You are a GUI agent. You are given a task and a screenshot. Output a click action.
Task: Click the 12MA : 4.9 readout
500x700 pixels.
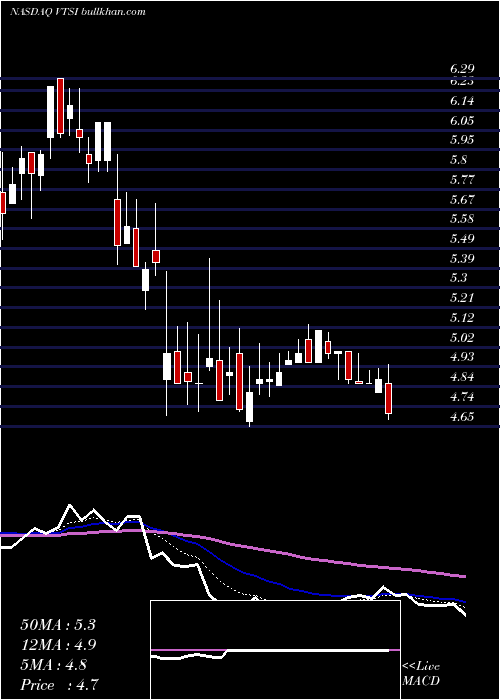coord(58,645)
